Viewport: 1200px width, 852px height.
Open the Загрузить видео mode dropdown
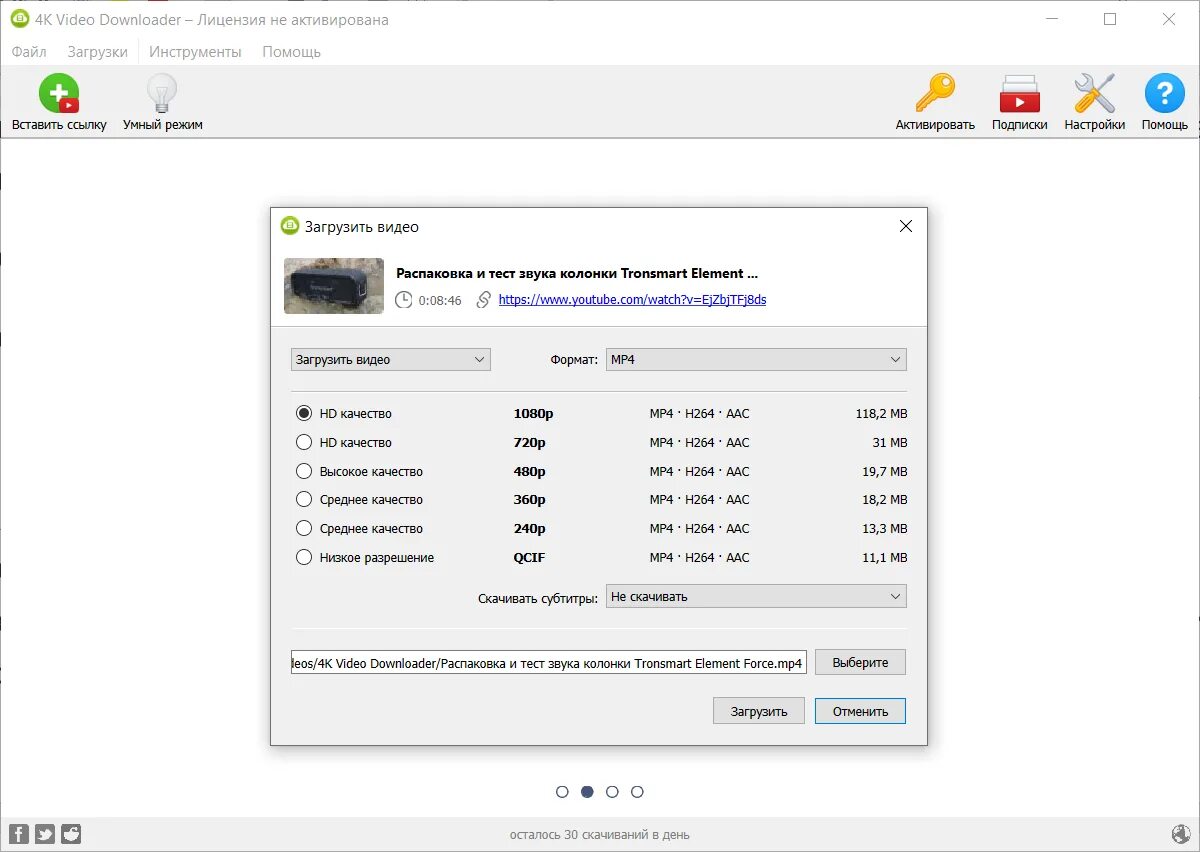pyautogui.click(x=391, y=359)
